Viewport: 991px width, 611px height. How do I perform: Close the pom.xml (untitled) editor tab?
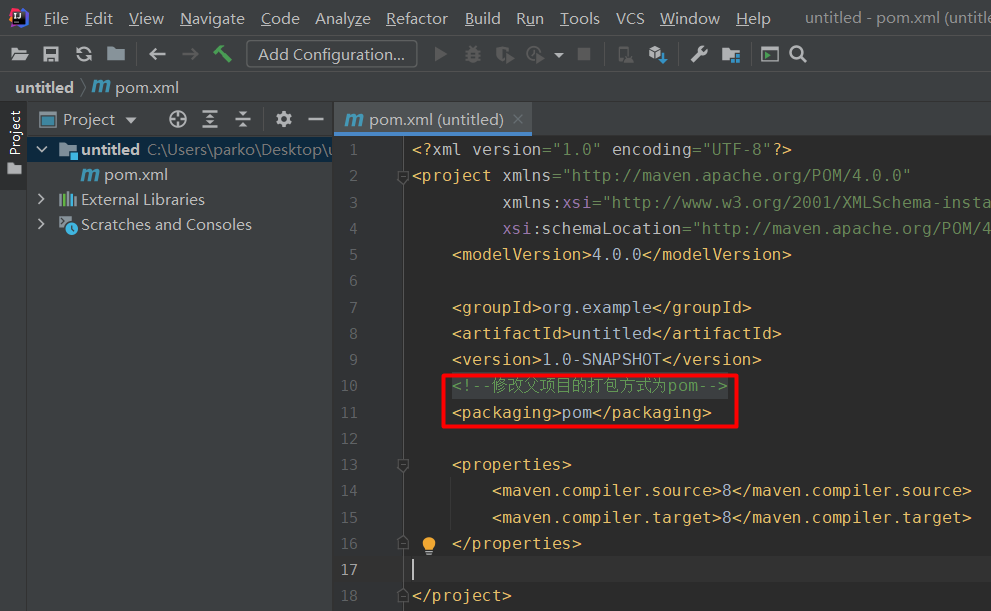click(x=518, y=119)
